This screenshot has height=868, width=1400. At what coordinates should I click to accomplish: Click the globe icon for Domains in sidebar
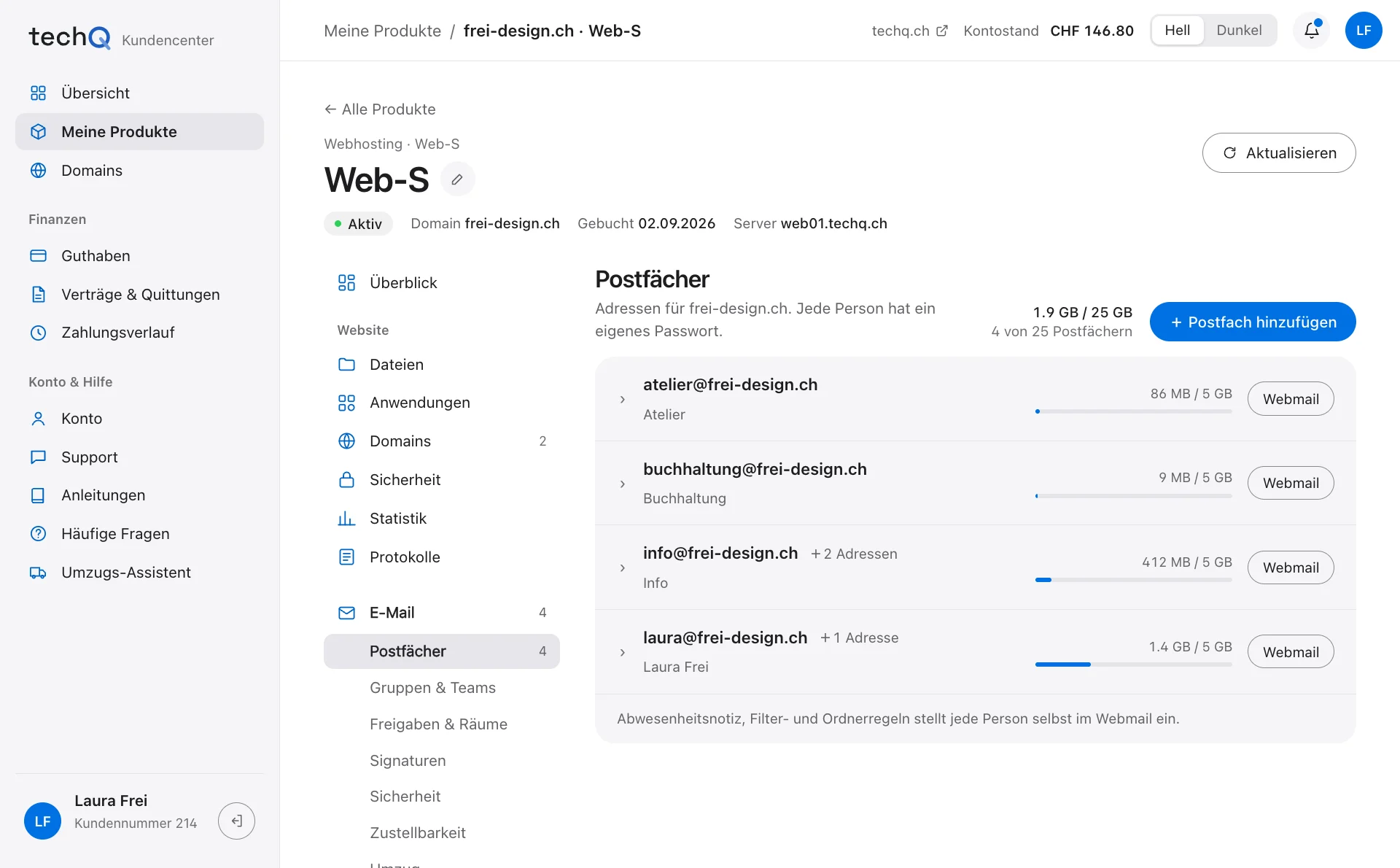(x=39, y=171)
